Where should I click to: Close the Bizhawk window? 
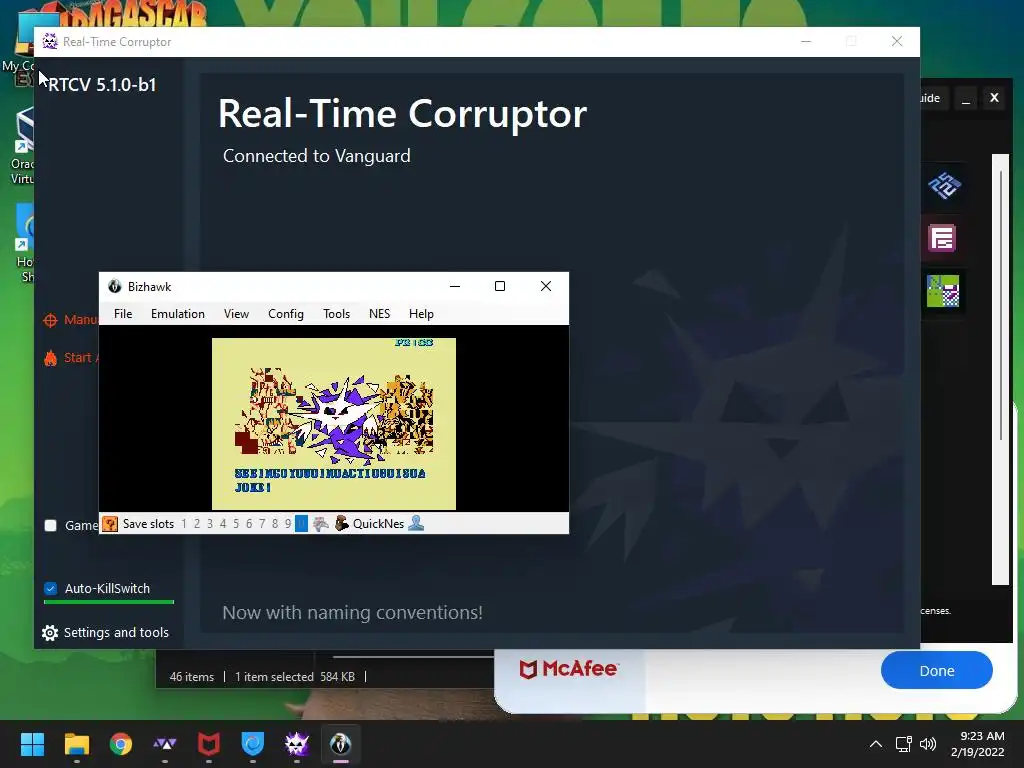[x=546, y=286]
